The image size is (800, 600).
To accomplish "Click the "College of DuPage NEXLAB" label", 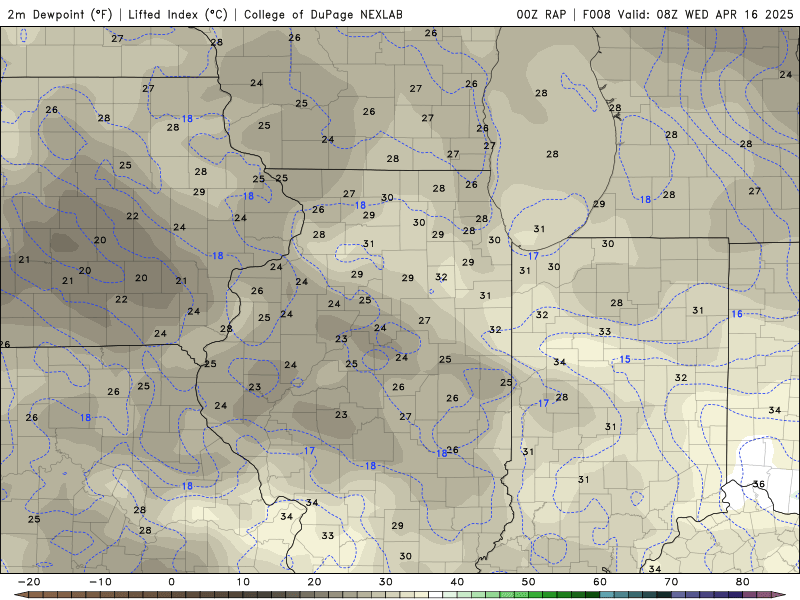I will (x=323, y=14).
